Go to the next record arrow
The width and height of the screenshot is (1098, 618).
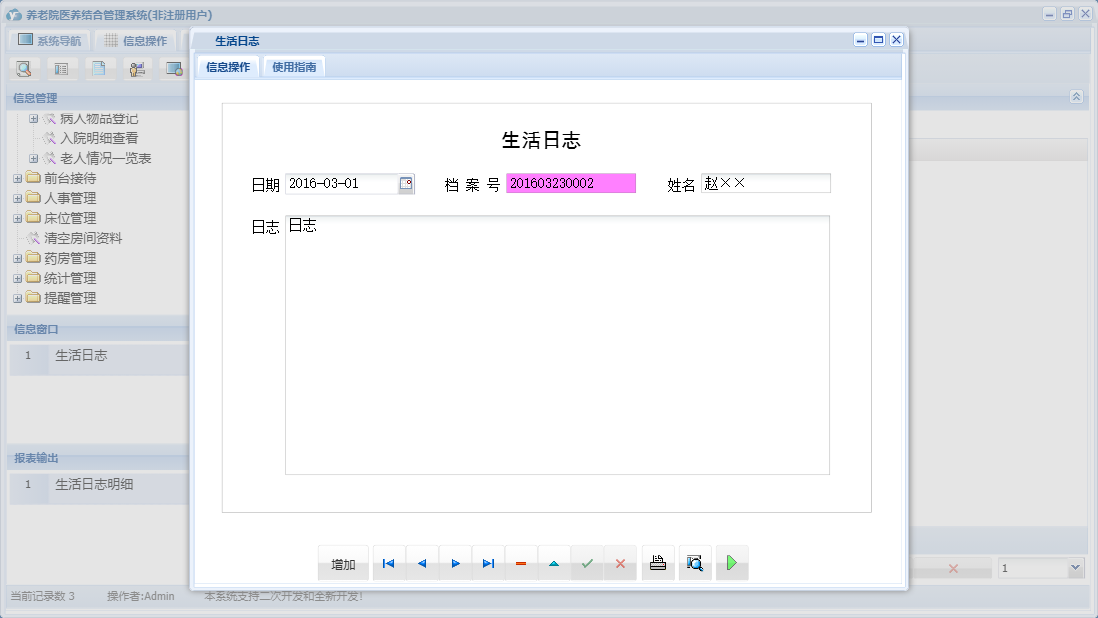tap(455, 563)
